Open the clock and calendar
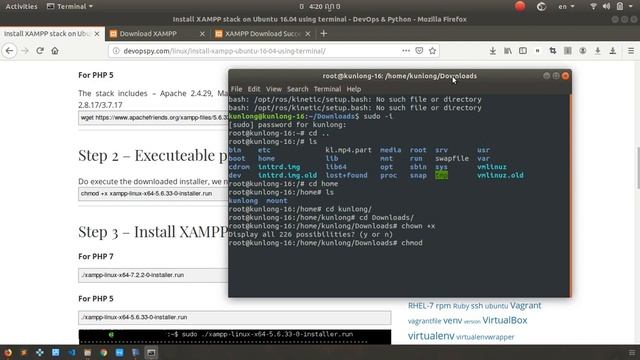Viewport: 640px width, 360px height. pyautogui.click(x=320, y=7)
